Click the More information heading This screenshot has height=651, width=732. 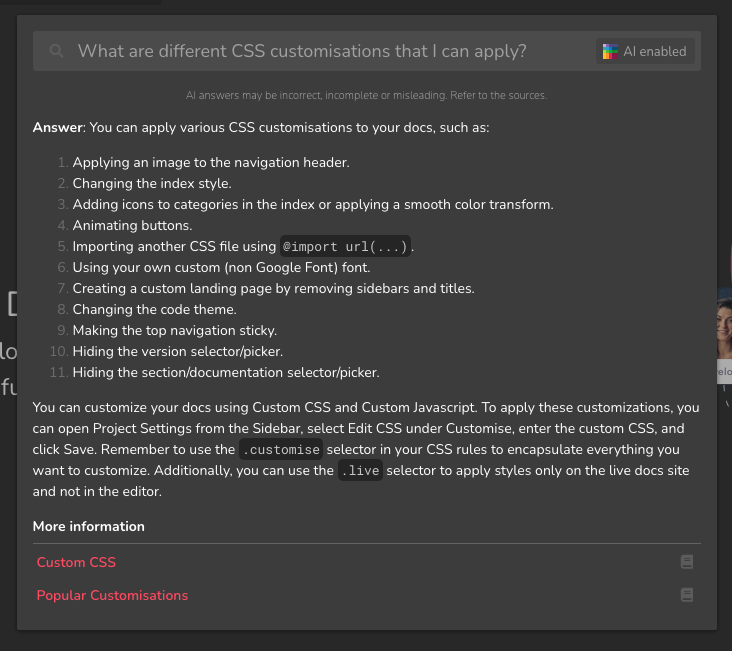[x=88, y=526]
